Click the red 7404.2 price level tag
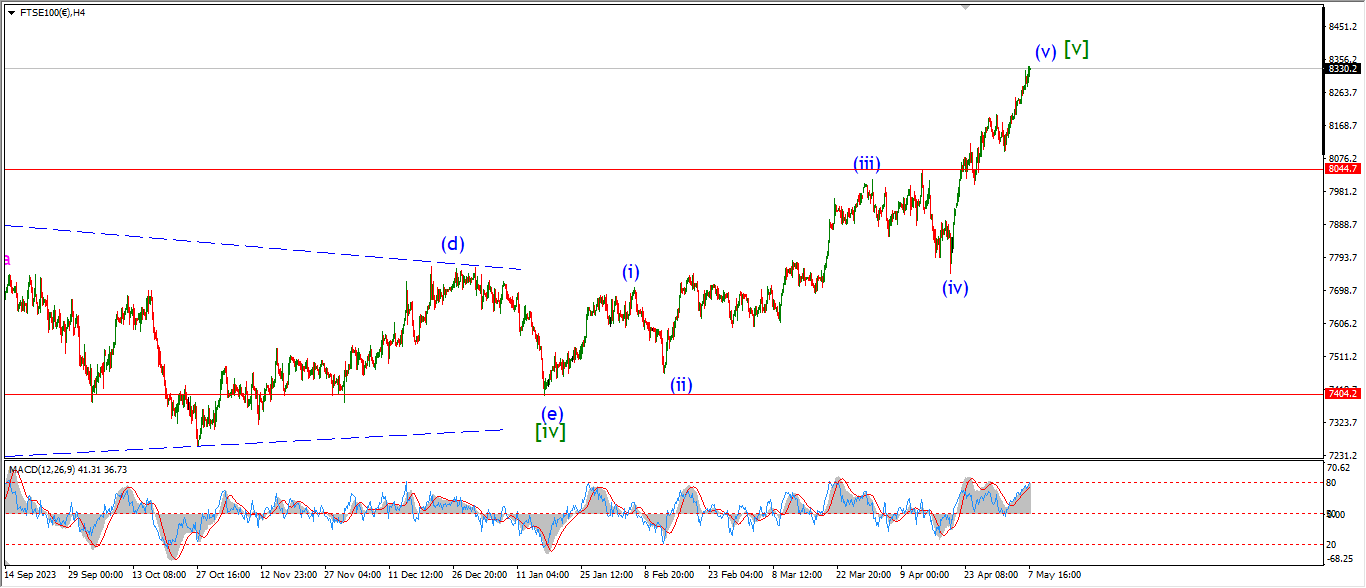Viewport: 1366px width, 588px height. (1341, 394)
